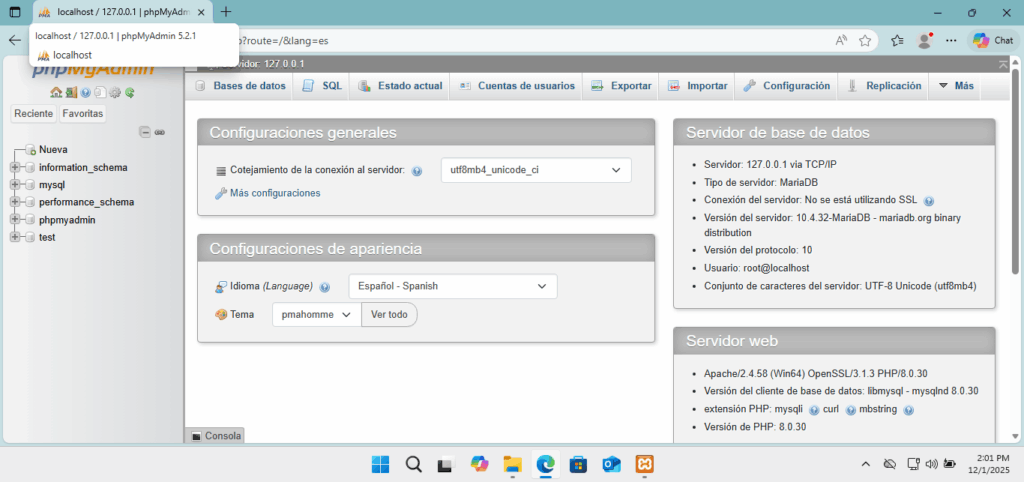Open the browser favorites list icon
This screenshot has height=482, width=1024.
pos(897,40)
